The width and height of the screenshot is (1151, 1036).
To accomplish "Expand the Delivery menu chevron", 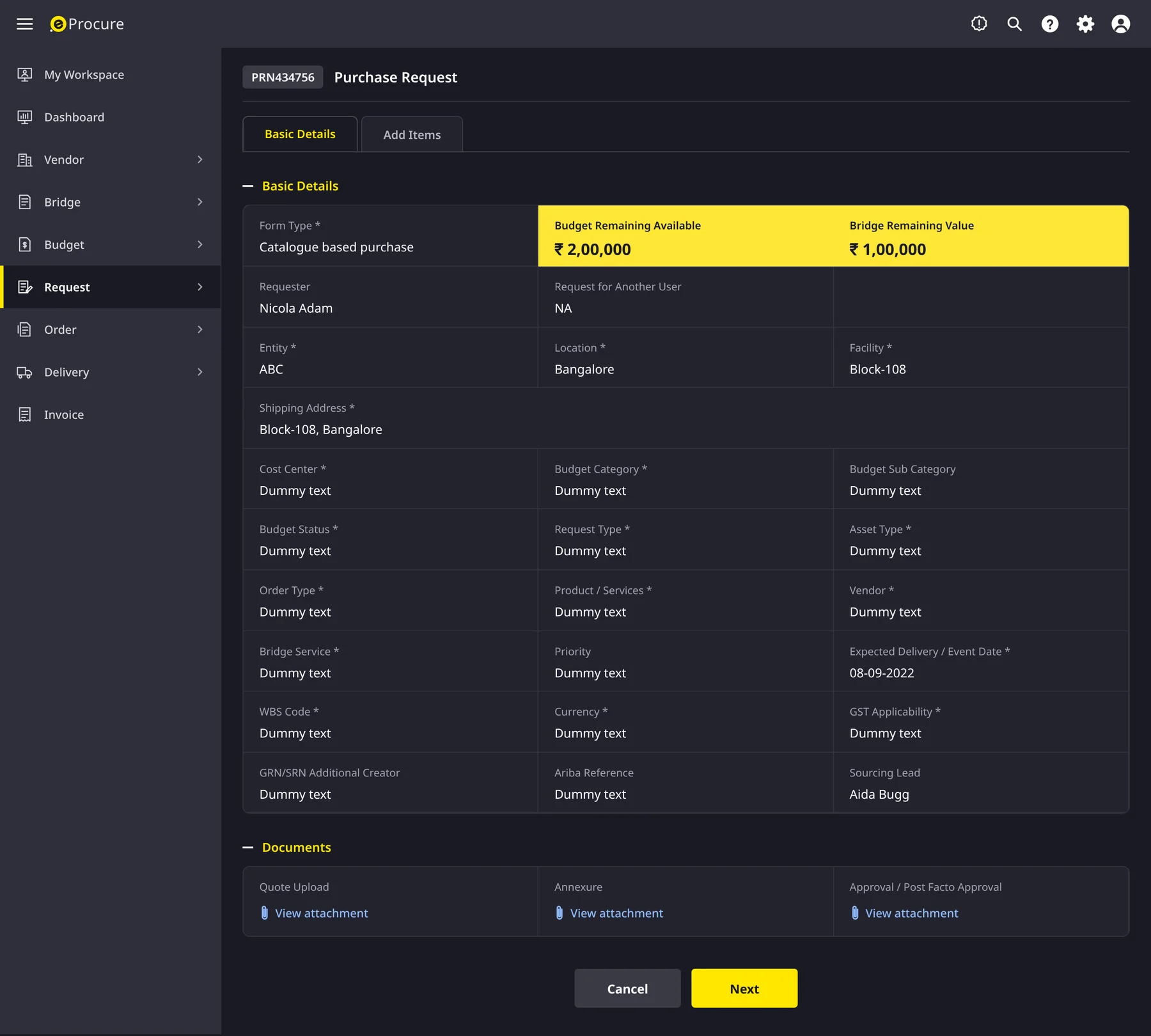I will (200, 372).
